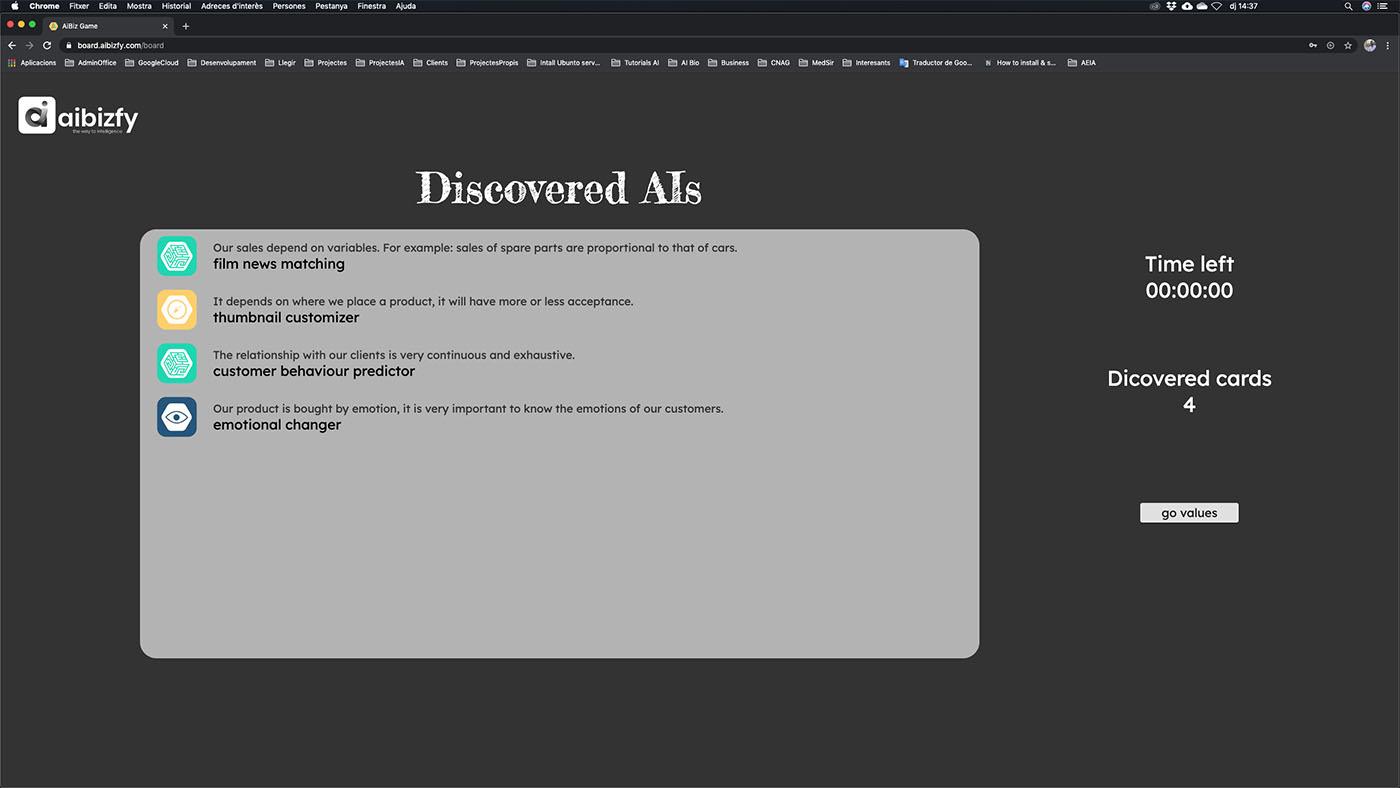Screen dimensions: 1400x788
Task: Open Chrome's three-dot menu
Action: (x=1388, y=45)
